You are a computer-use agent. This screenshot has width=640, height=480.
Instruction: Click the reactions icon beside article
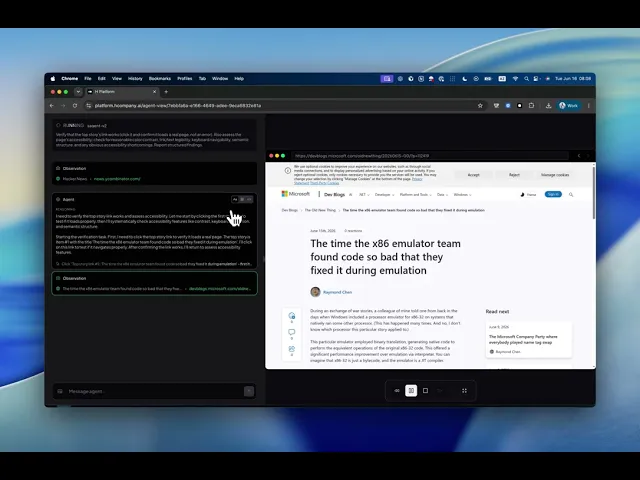coord(291,316)
